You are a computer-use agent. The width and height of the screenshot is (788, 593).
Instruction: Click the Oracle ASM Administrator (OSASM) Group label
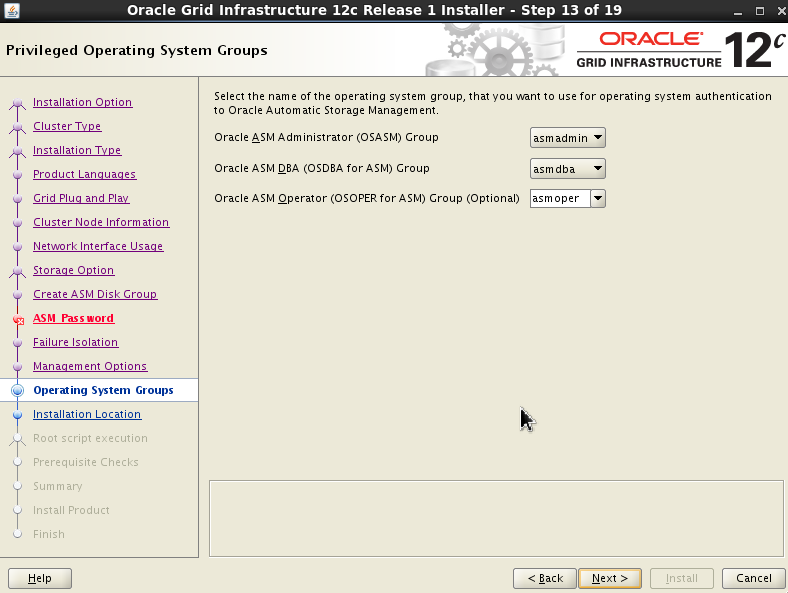326,137
